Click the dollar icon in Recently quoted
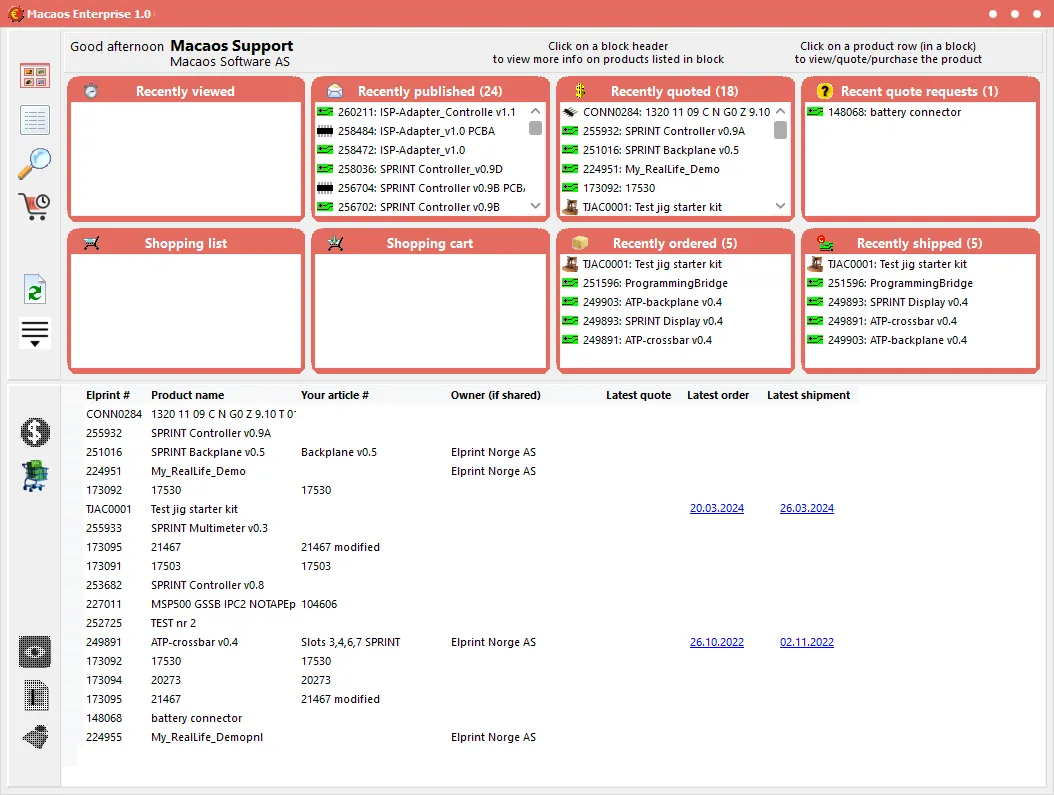 [580, 91]
